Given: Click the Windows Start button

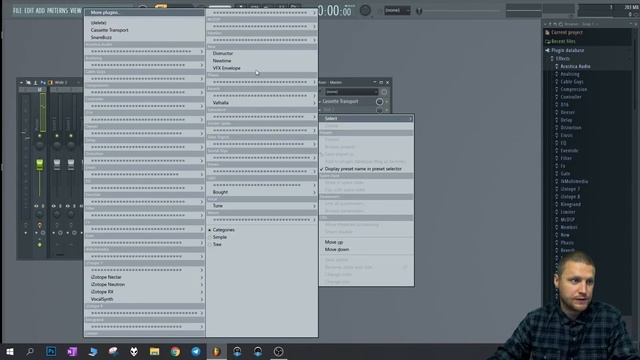Looking at the screenshot, I should tap(10, 351).
